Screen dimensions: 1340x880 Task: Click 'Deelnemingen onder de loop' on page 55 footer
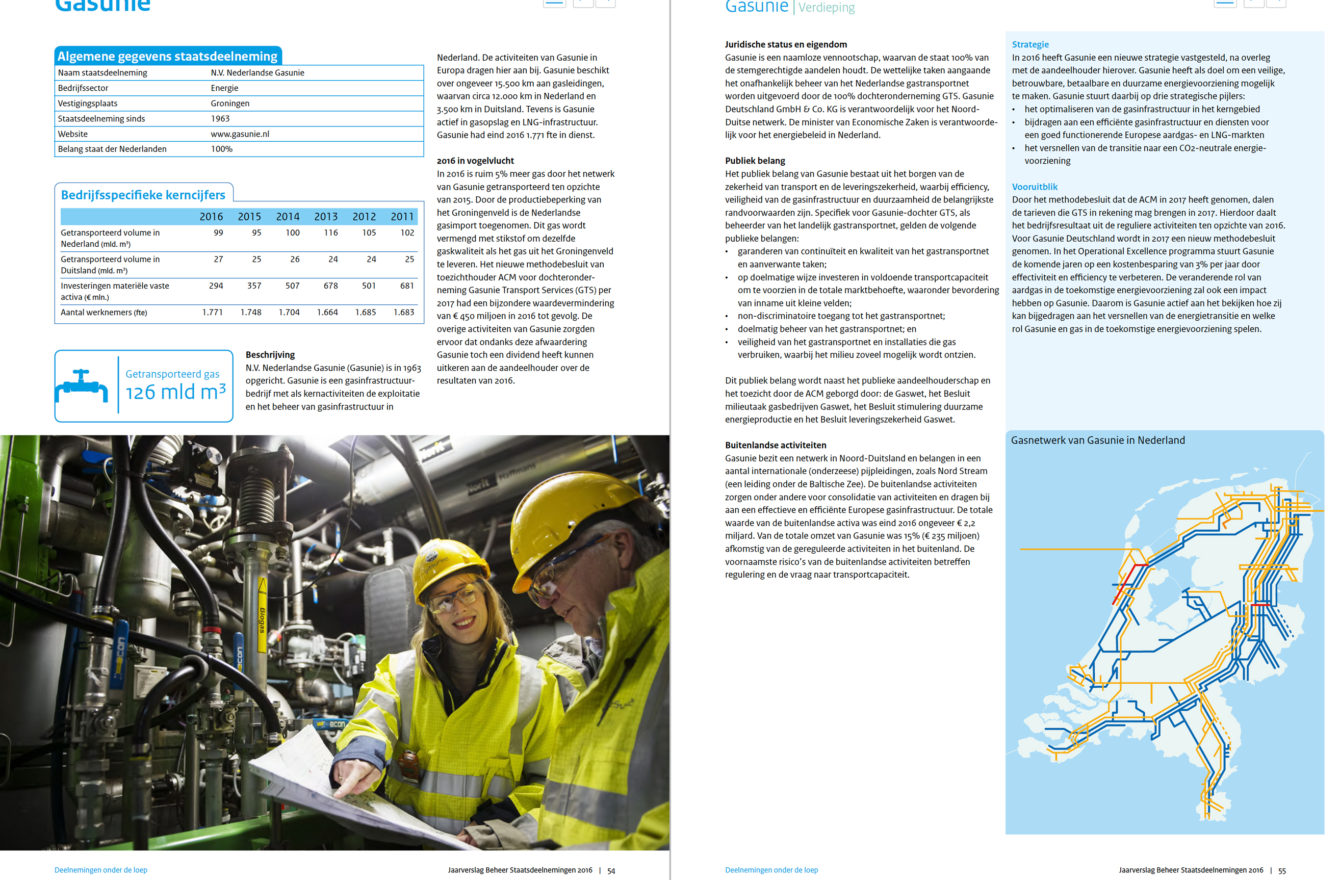(x=771, y=870)
